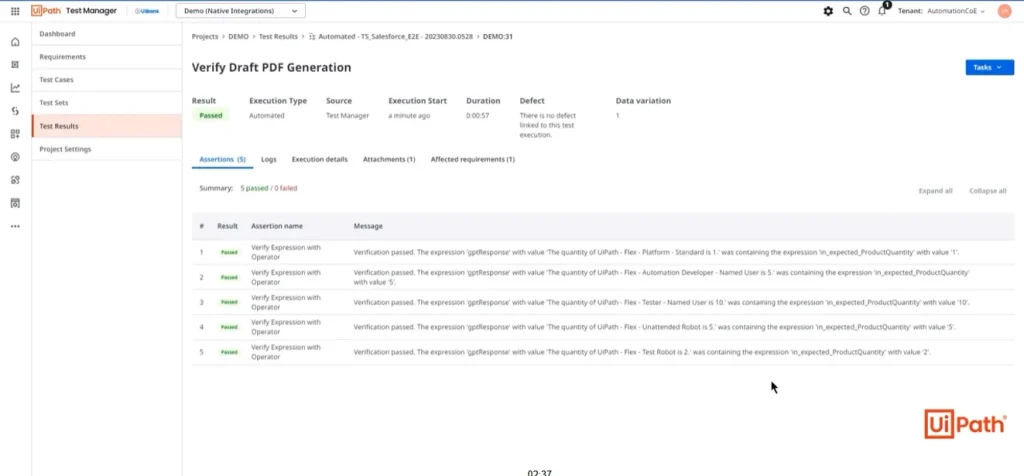Viewport: 1024px width, 476px height.
Task: Click the Projects breadcrumb link
Action: (x=205, y=37)
